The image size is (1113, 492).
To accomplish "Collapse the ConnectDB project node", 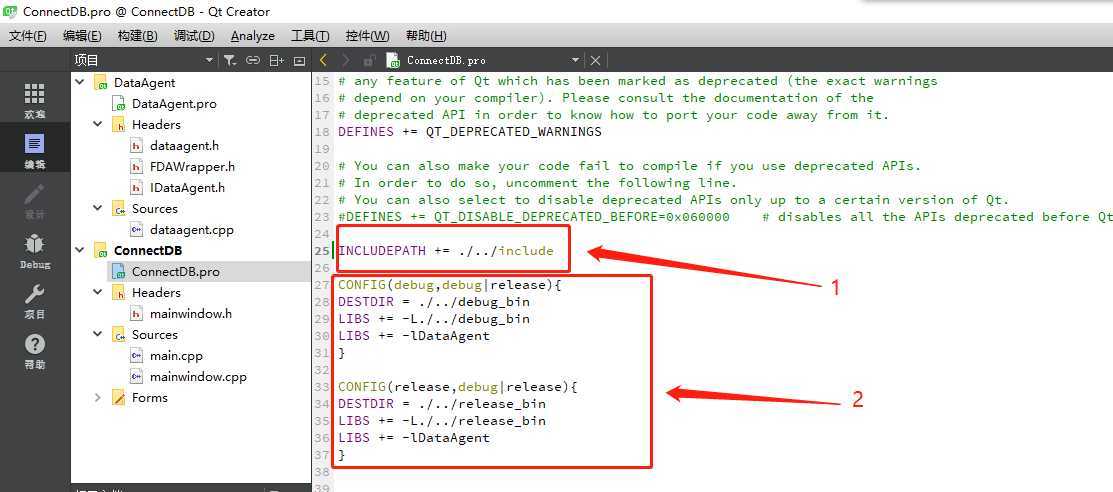I will click(80, 251).
